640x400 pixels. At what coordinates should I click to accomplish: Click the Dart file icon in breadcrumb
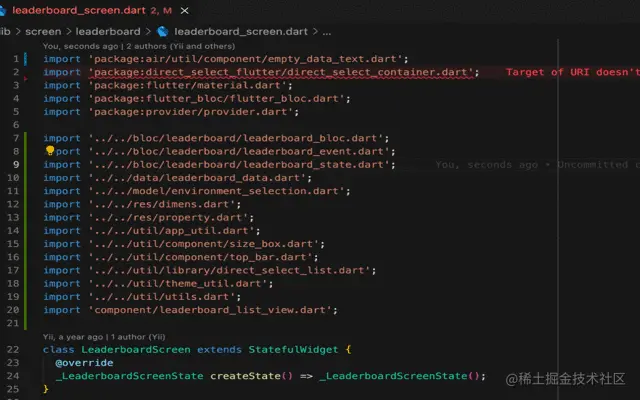coord(163,31)
